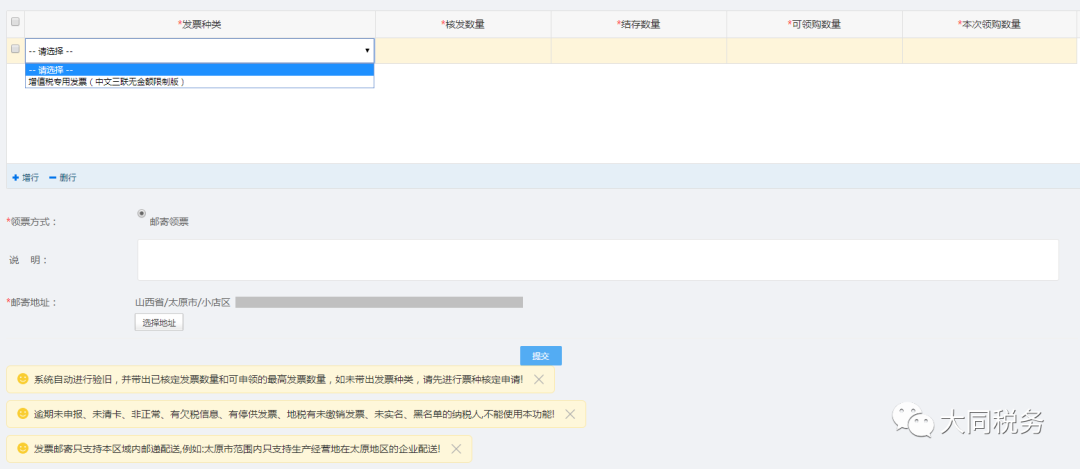Image resolution: width=1080 pixels, height=469 pixels.
Task: Check the first invoice row checkbox
Action: 15,49
